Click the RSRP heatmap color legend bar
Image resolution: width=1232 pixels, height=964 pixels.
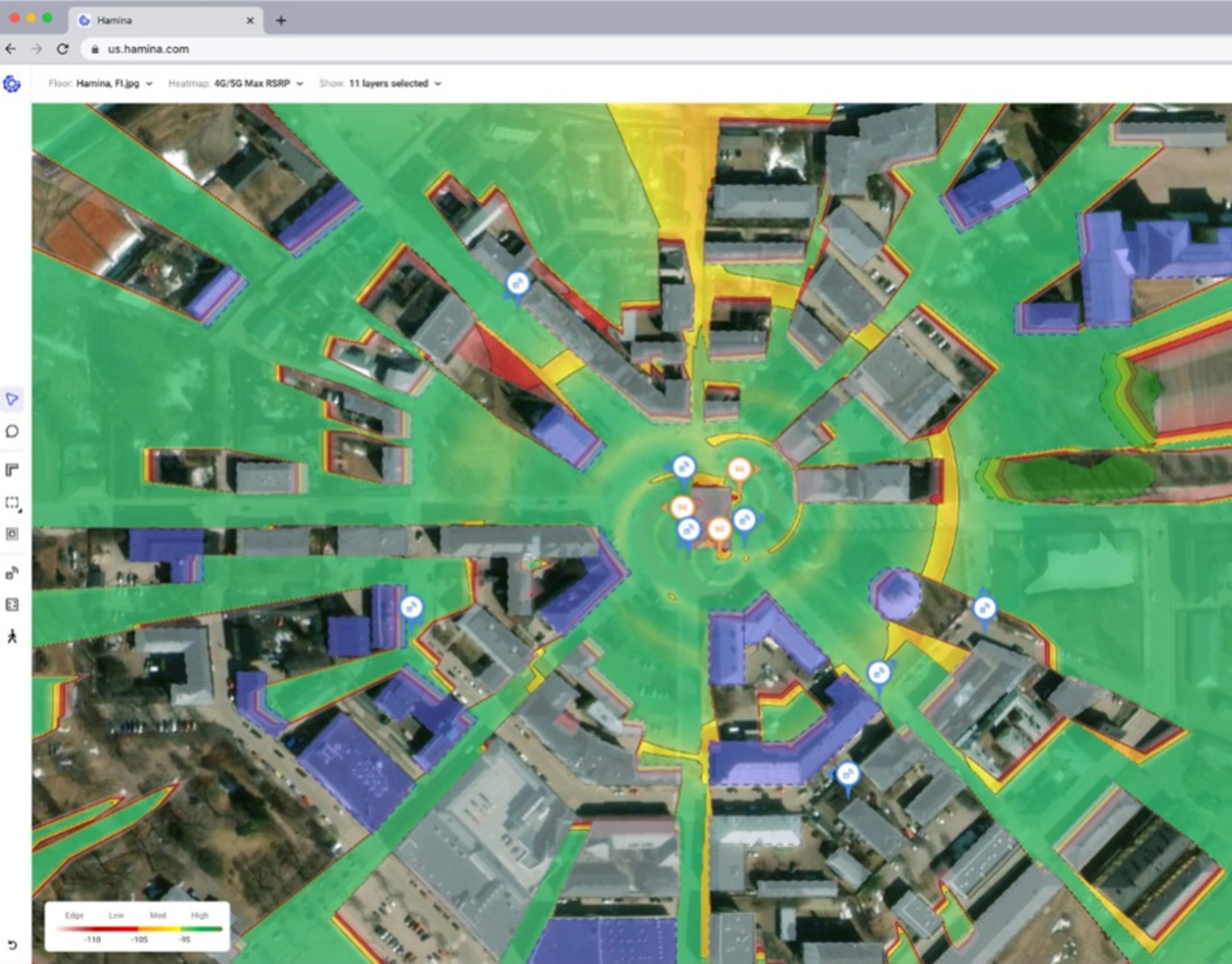pos(137,928)
